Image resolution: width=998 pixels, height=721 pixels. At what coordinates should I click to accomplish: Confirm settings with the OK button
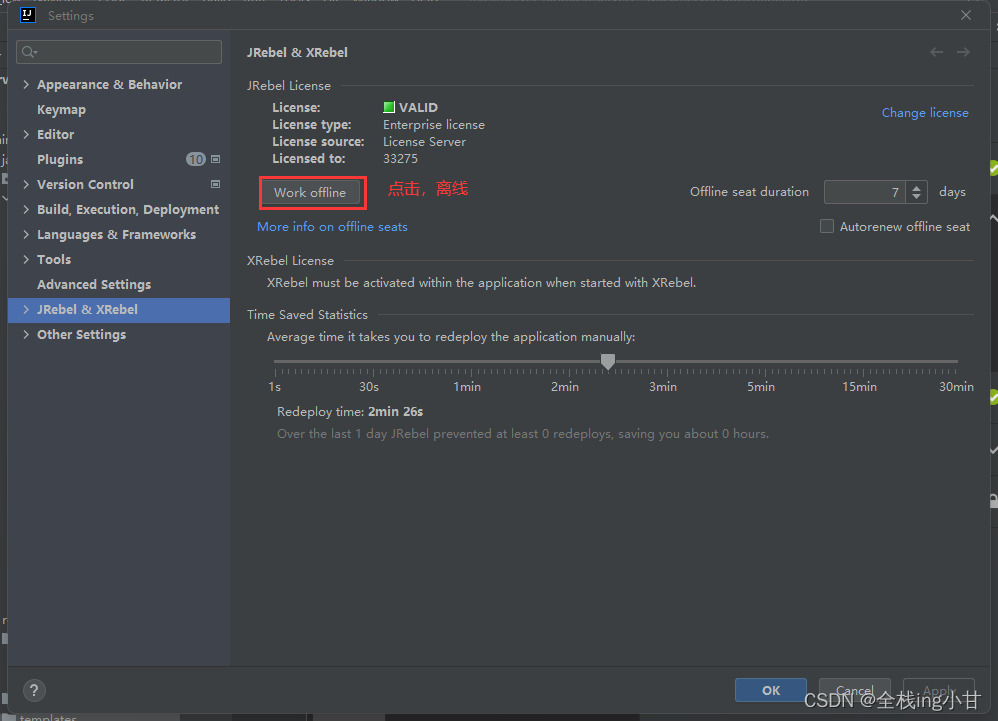pyautogui.click(x=771, y=690)
